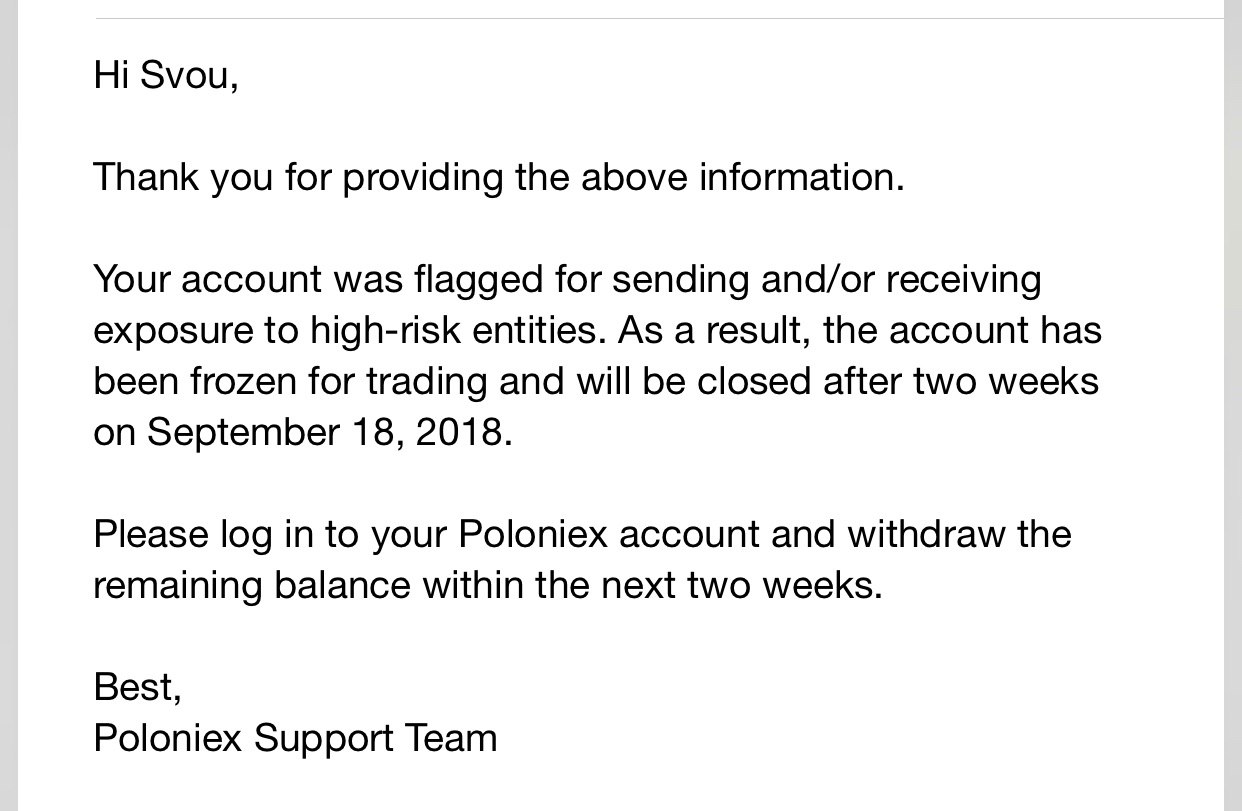
Task: Click the phrase 'high-risk entities'
Action: click(x=458, y=331)
